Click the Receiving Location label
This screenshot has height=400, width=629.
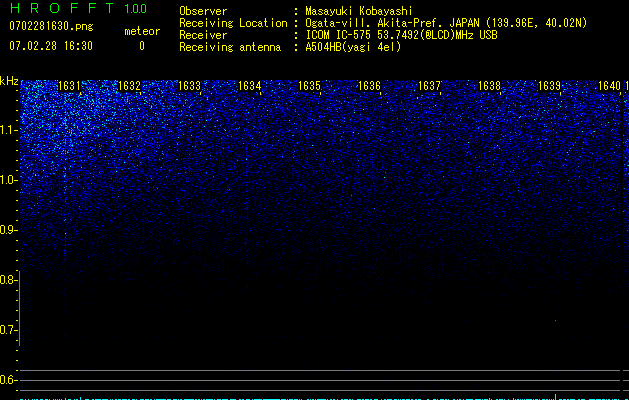point(233,23)
